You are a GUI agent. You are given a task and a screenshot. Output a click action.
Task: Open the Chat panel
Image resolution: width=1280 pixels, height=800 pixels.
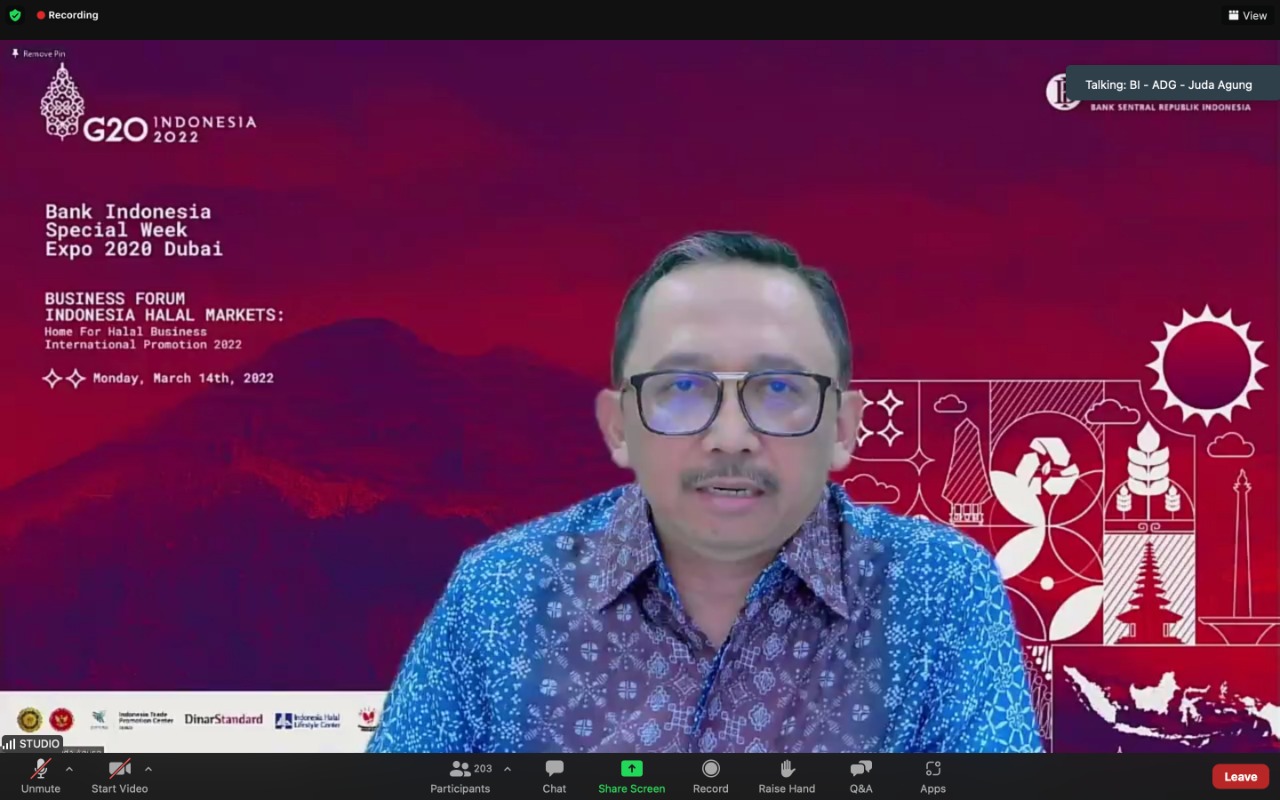pyautogui.click(x=554, y=775)
